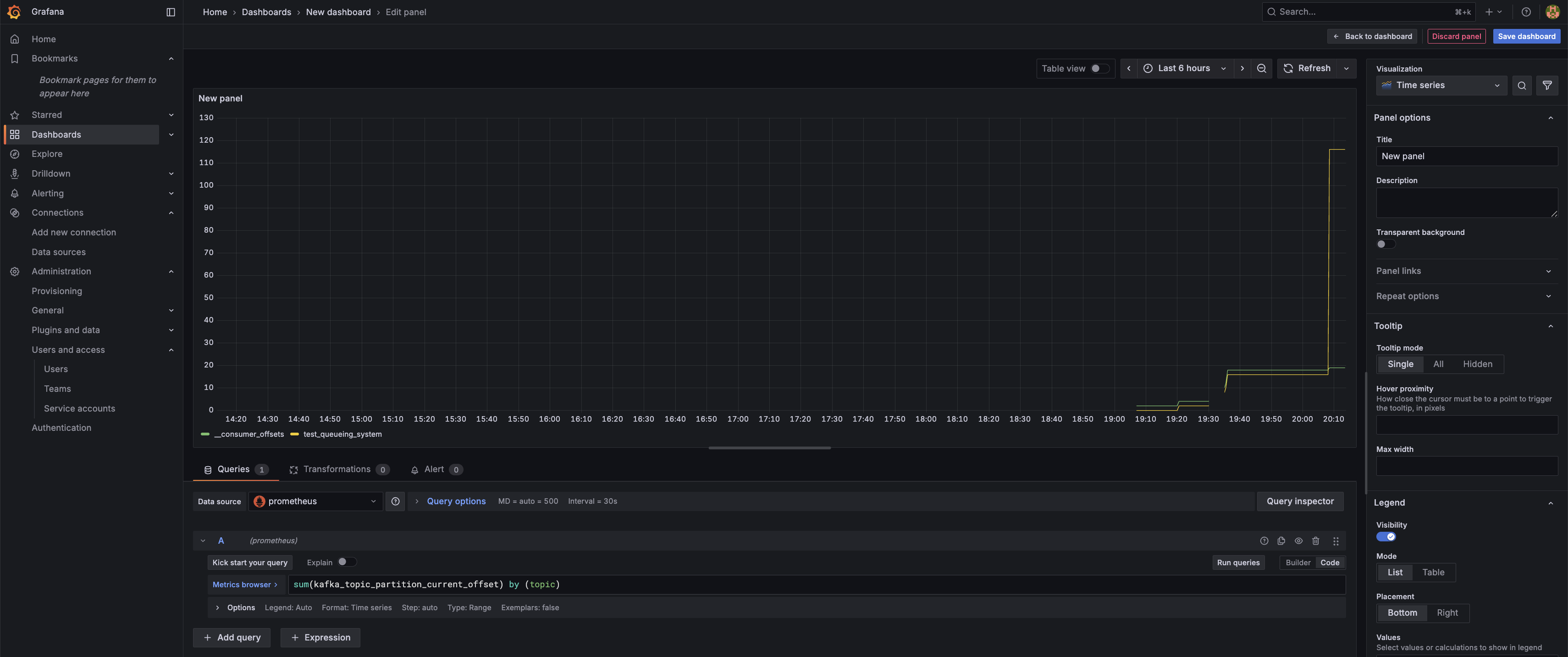Click the test_queueing_system legend color swatch
Screen dimensions: 1568x657
click(295, 434)
